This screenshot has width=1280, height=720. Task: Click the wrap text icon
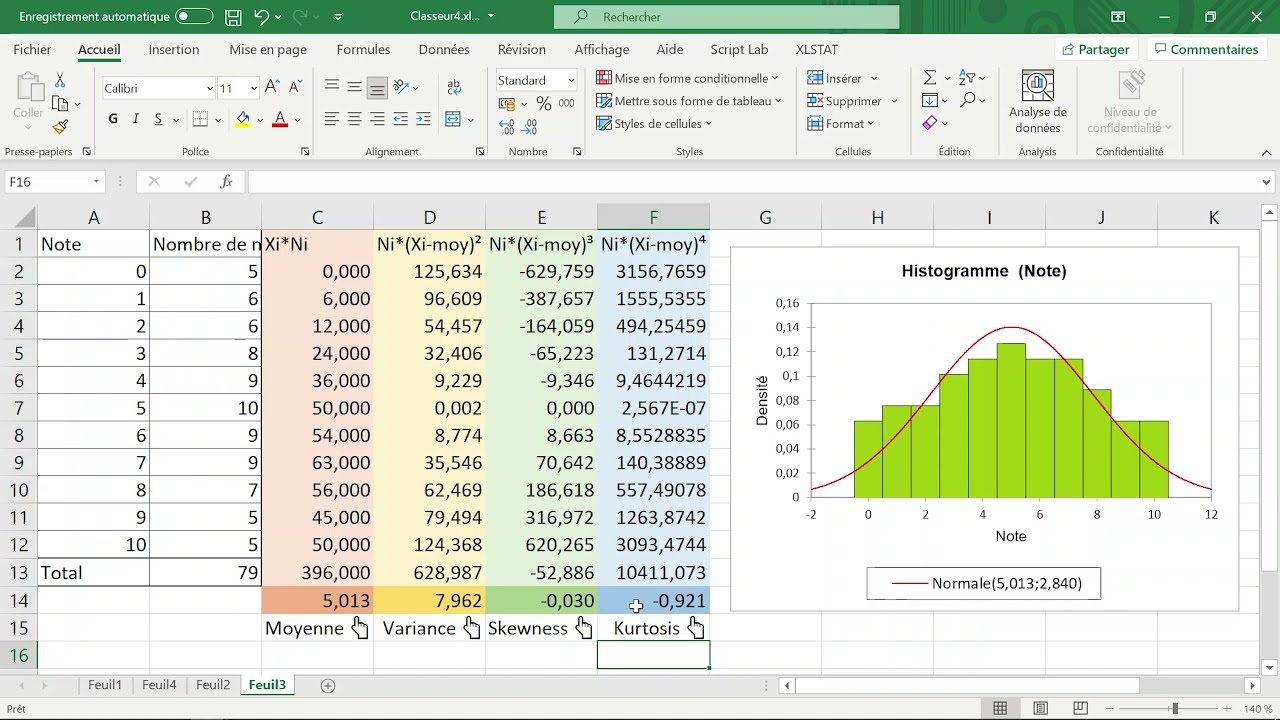453,87
